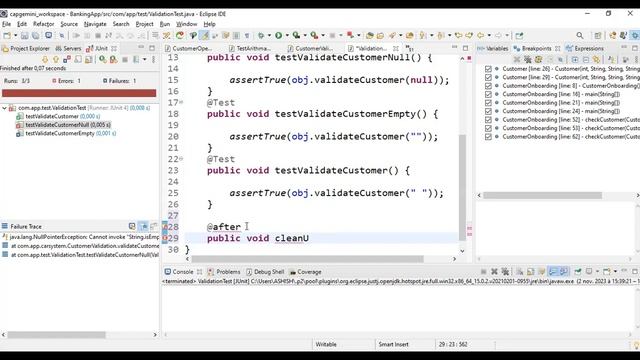Click the Debug bug icon in main toolbar
This screenshot has width=640, height=360.
[261, 36]
